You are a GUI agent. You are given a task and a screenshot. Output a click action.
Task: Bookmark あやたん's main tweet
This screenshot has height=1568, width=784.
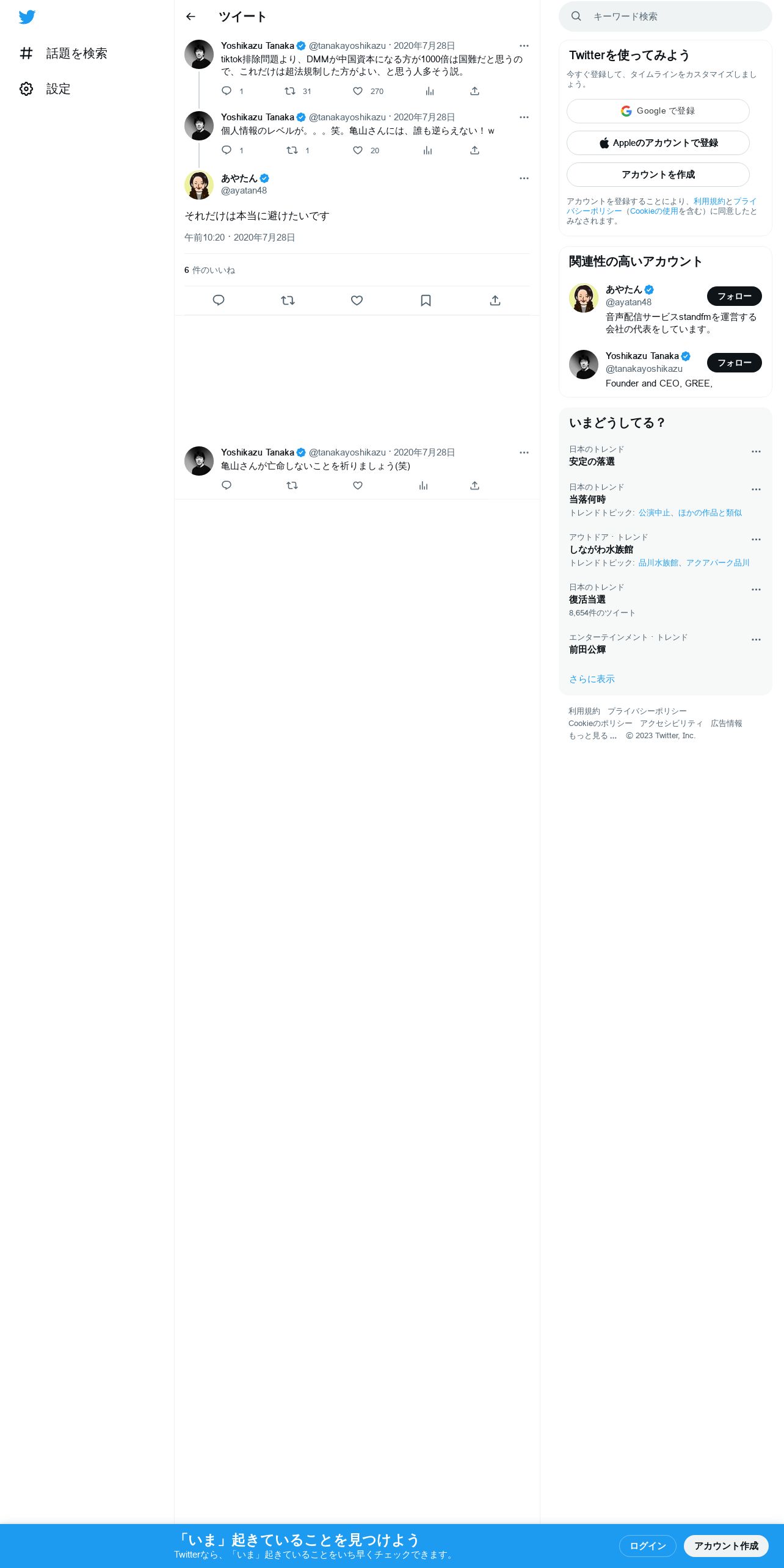pyautogui.click(x=426, y=300)
